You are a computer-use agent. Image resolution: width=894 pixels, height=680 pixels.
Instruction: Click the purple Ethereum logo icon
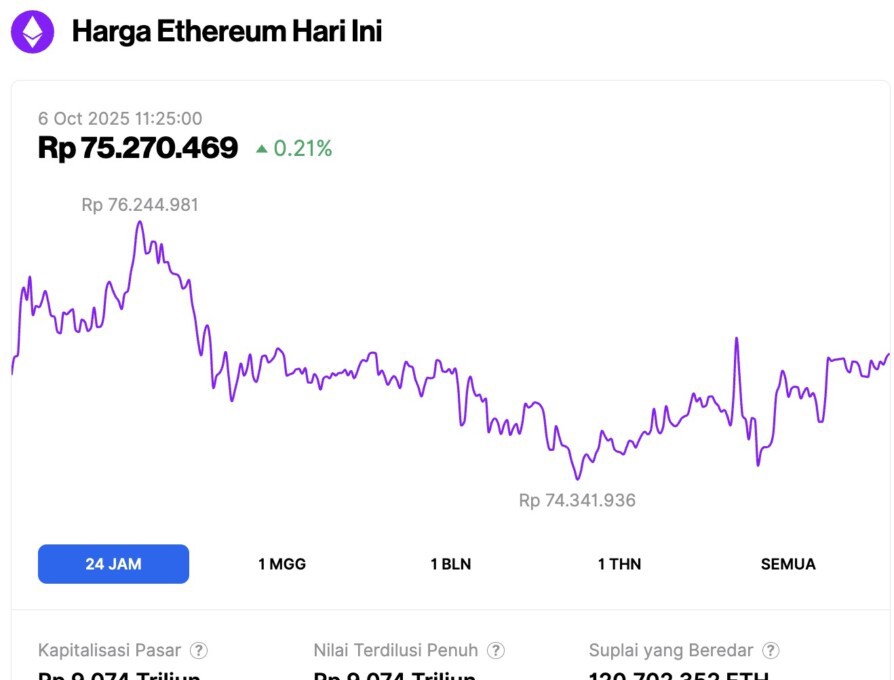coord(33,32)
